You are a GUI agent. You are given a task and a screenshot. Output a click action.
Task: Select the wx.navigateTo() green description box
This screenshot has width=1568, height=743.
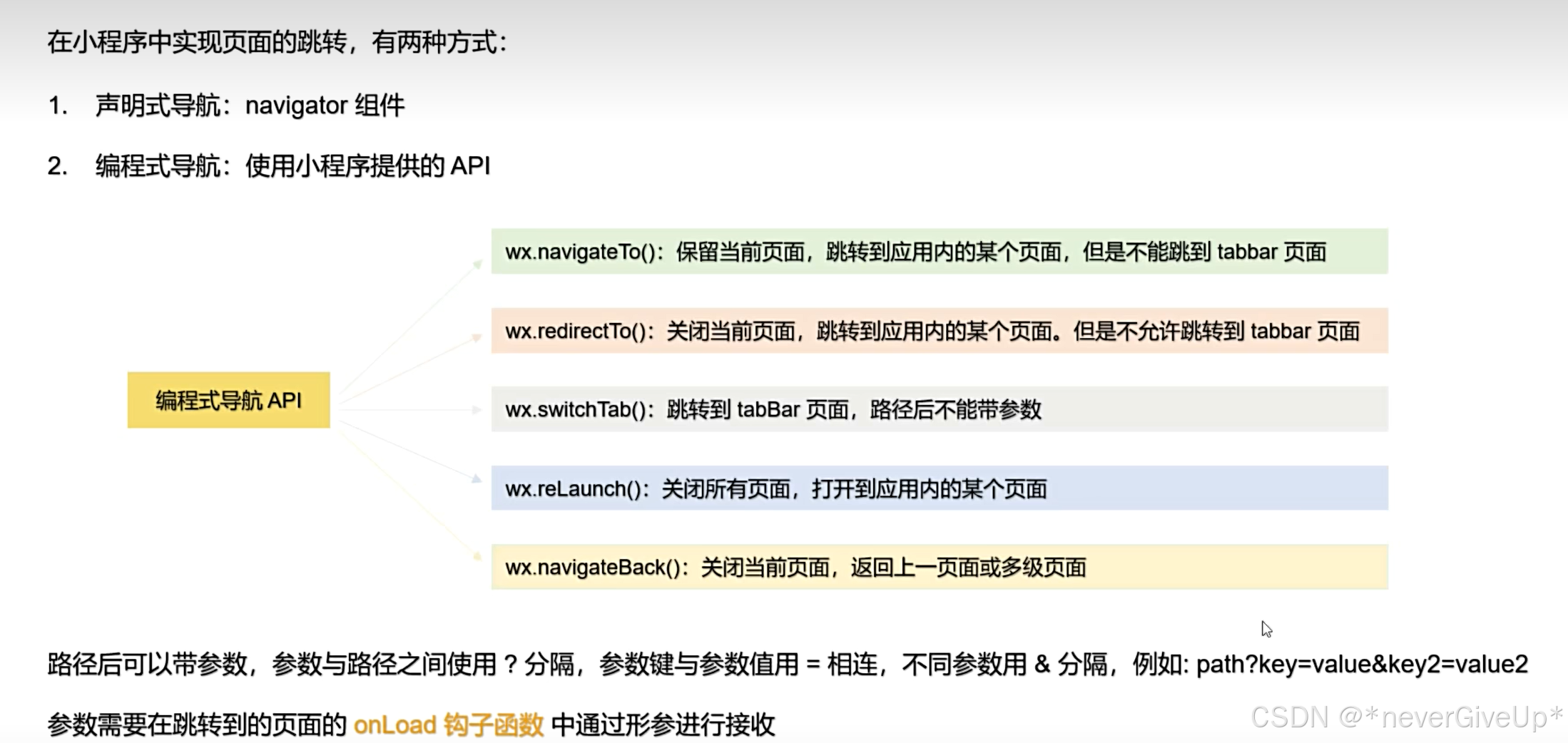(x=940, y=251)
